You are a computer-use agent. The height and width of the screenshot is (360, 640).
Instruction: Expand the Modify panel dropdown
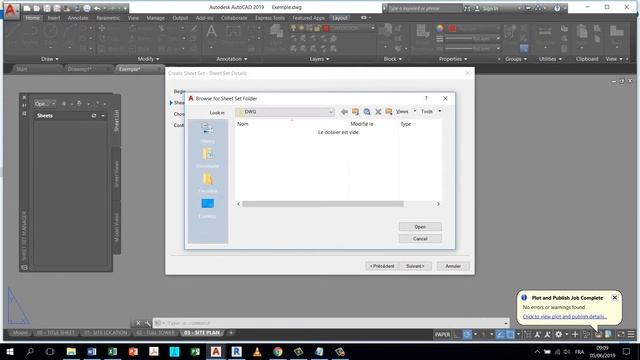pos(148,59)
